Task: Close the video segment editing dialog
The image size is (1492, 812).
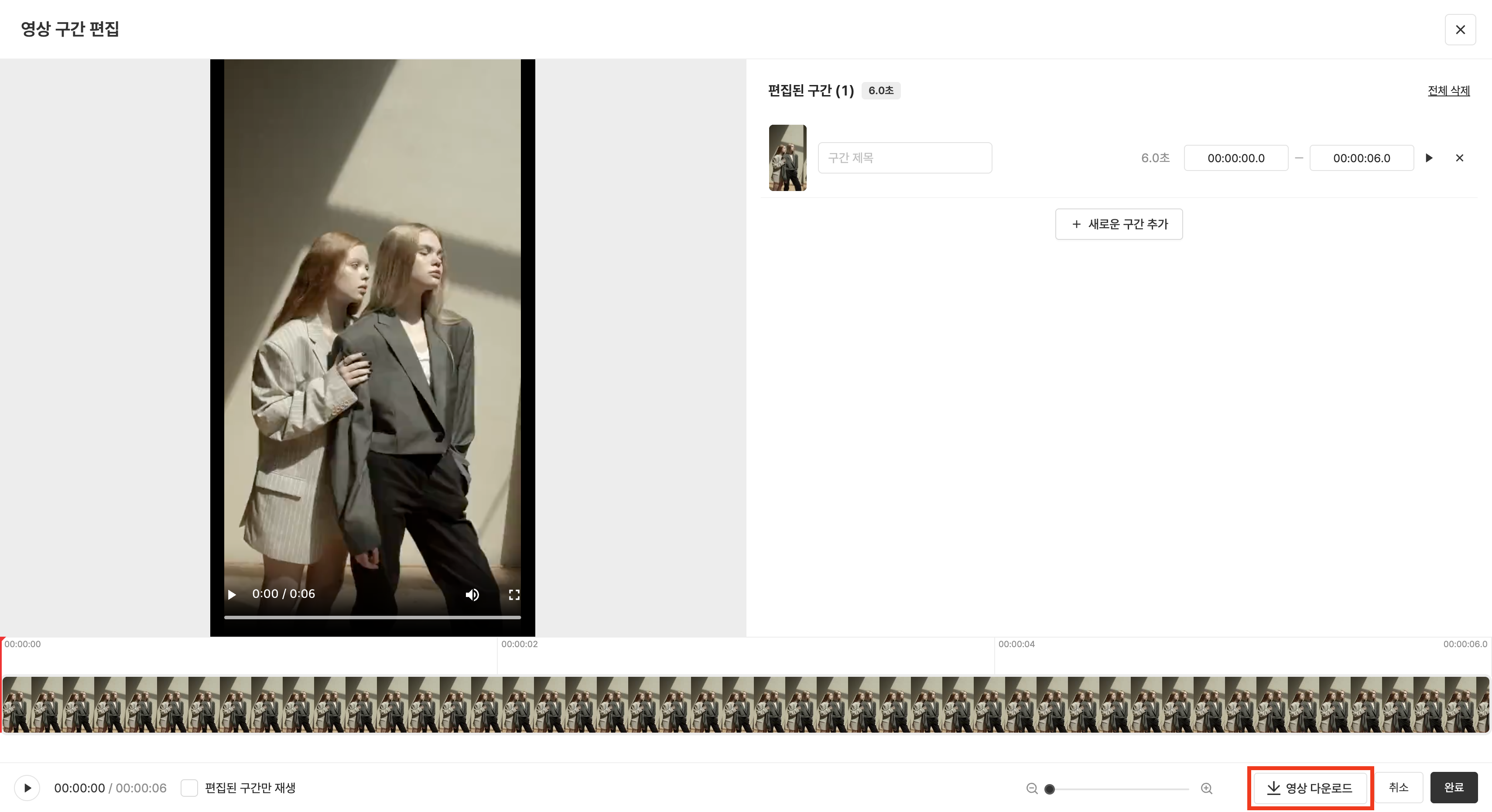Action: click(1460, 30)
